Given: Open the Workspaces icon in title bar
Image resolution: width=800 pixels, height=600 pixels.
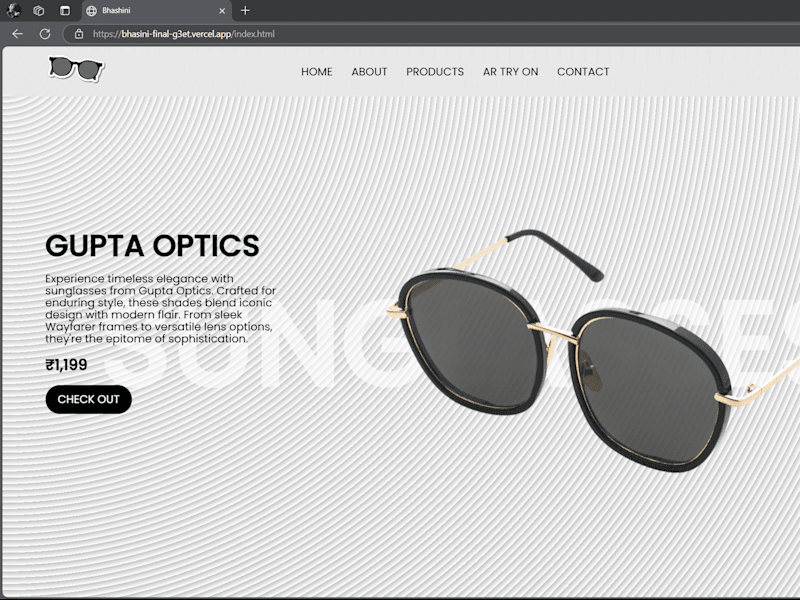Looking at the screenshot, I should click(x=39, y=10).
